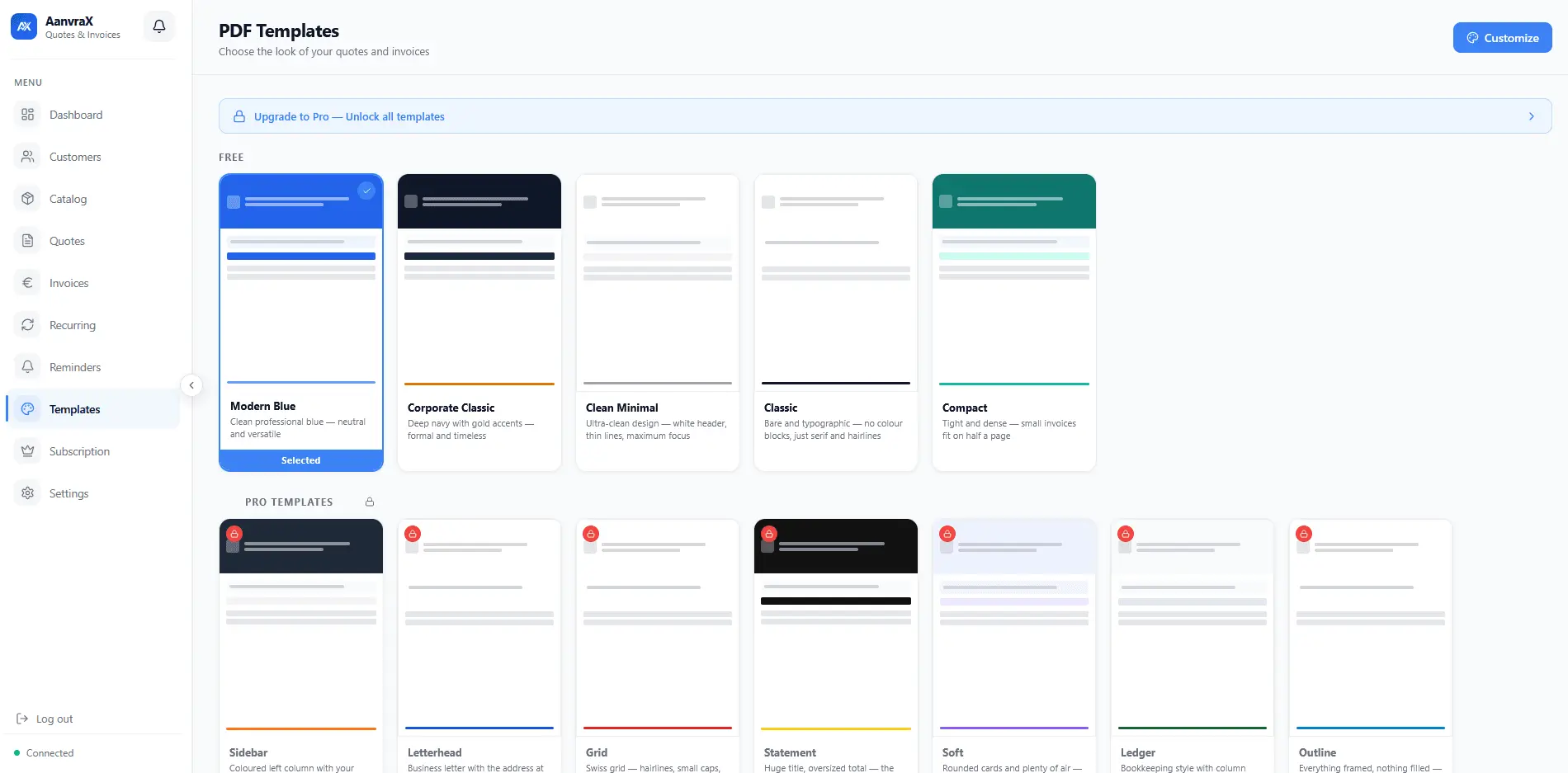Select Templates menu item
The width and height of the screenshot is (1568, 773).
click(92, 409)
